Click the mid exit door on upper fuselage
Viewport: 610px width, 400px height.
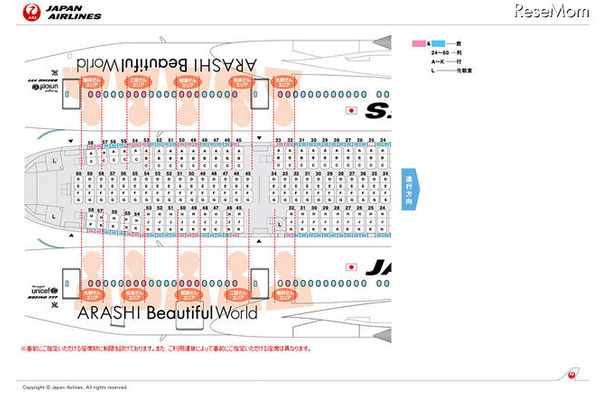(x=259, y=93)
